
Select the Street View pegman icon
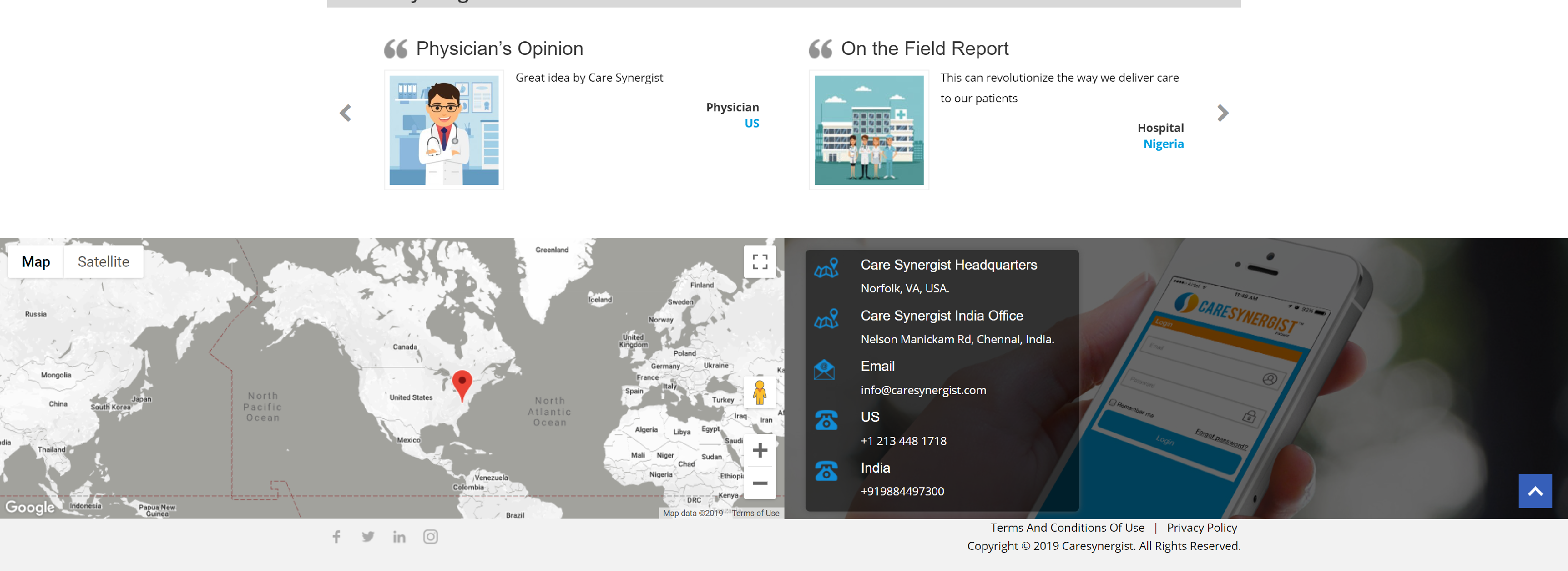[x=760, y=392]
